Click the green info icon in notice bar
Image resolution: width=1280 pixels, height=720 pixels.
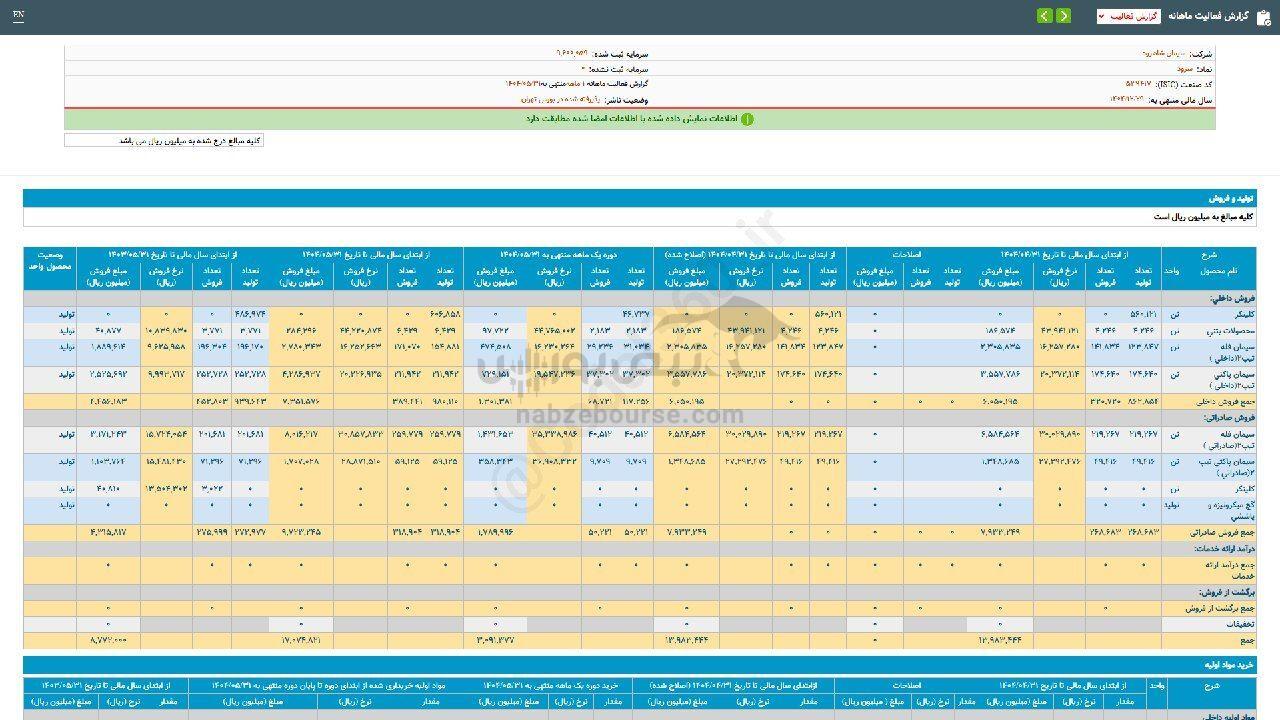click(747, 119)
